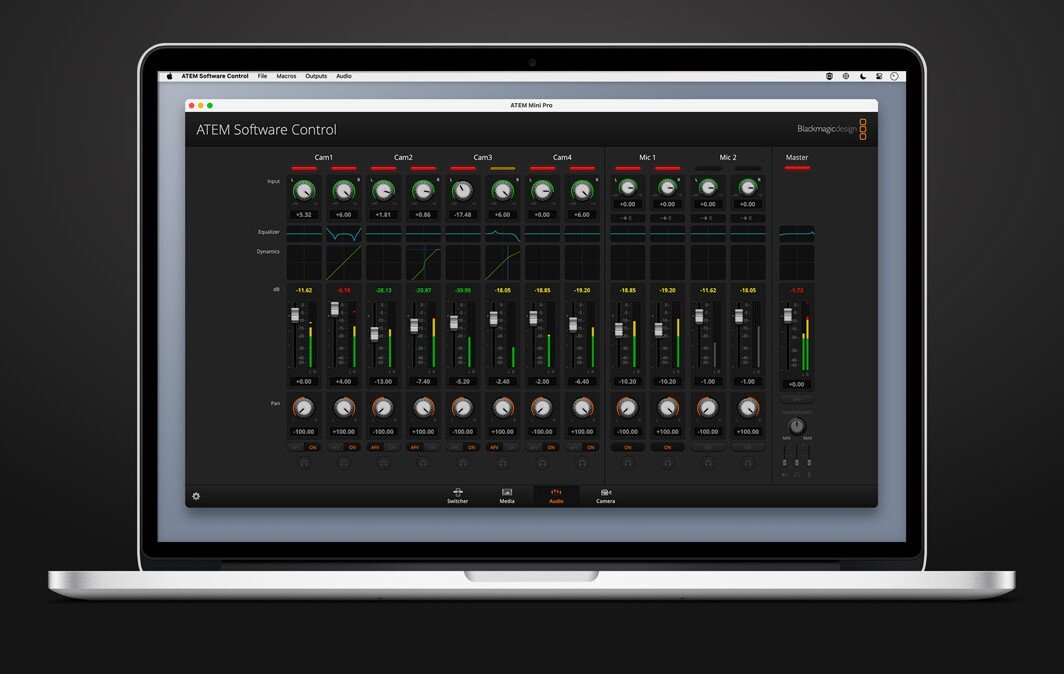Click the Master channel fader handle

point(788,315)
